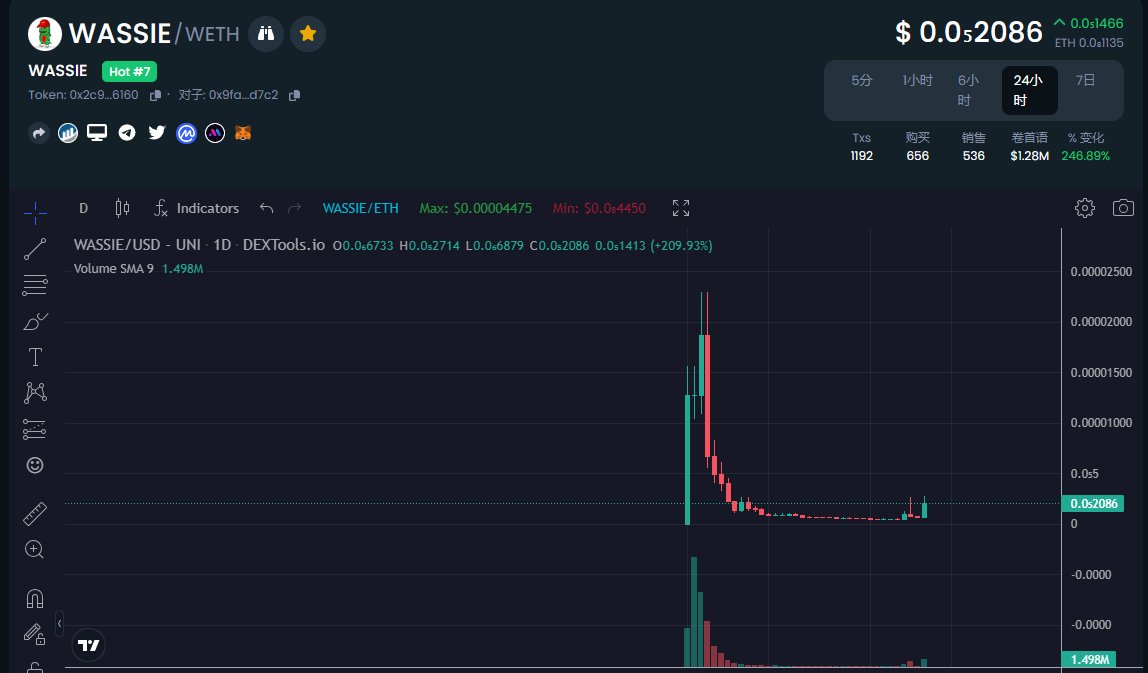Click the WASSIE token logo

[45, 34]
